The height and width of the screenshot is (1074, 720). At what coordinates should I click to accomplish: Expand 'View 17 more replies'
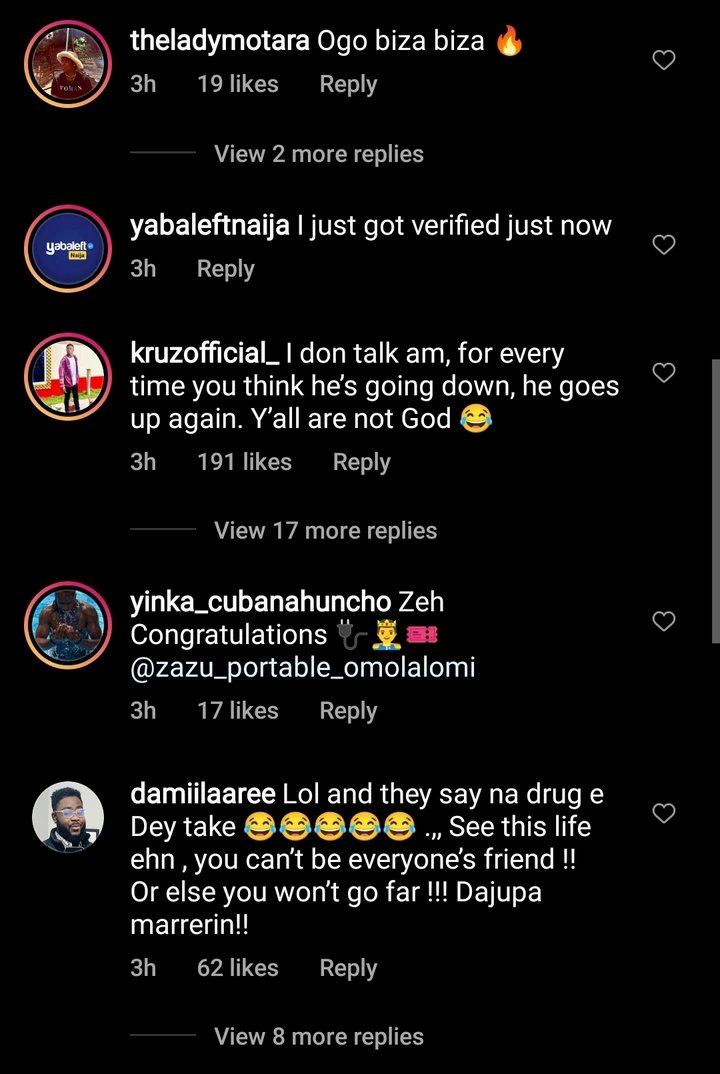click(x=325, y=530)
